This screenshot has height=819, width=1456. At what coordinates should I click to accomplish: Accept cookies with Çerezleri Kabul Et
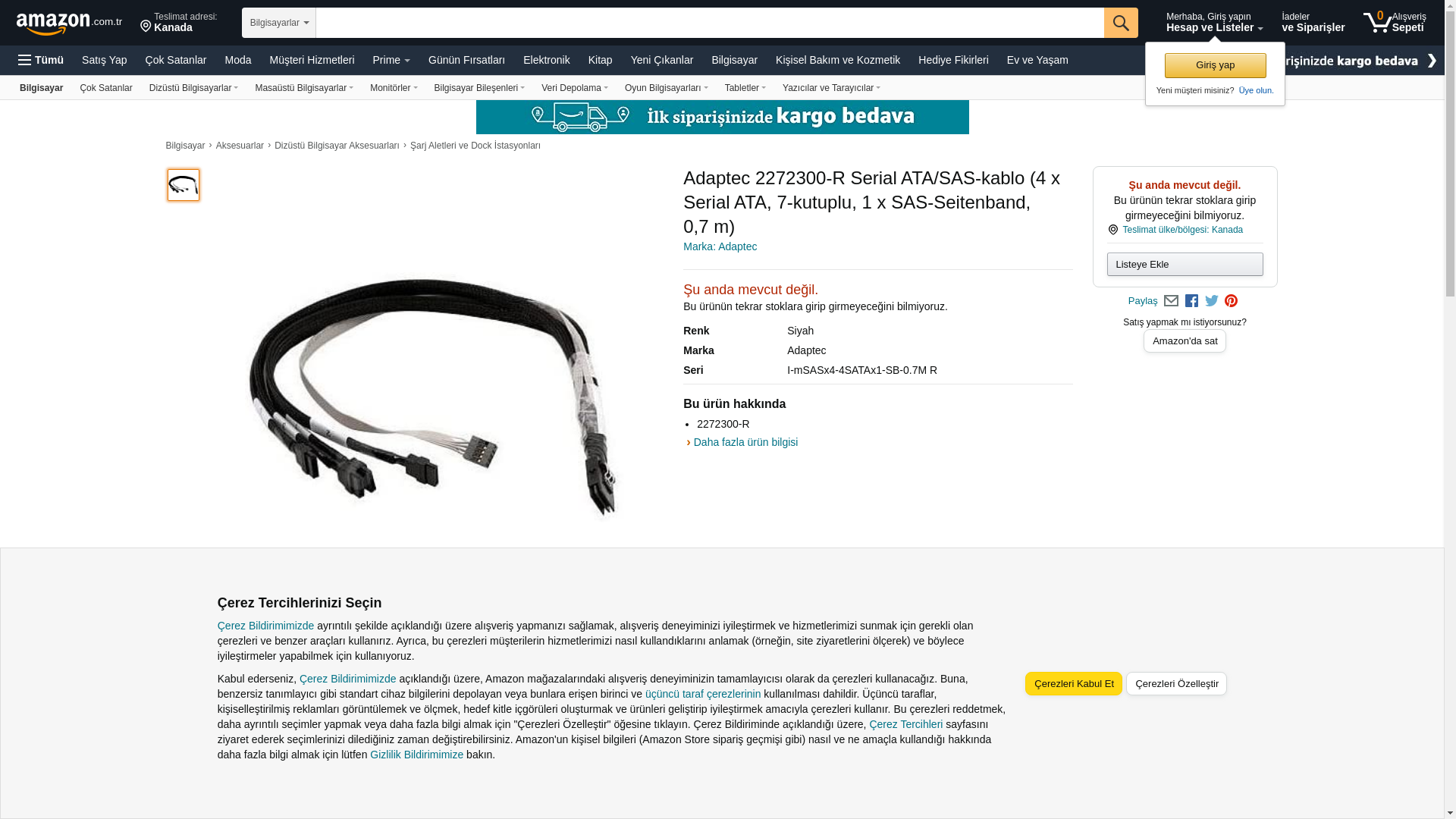1074,683
